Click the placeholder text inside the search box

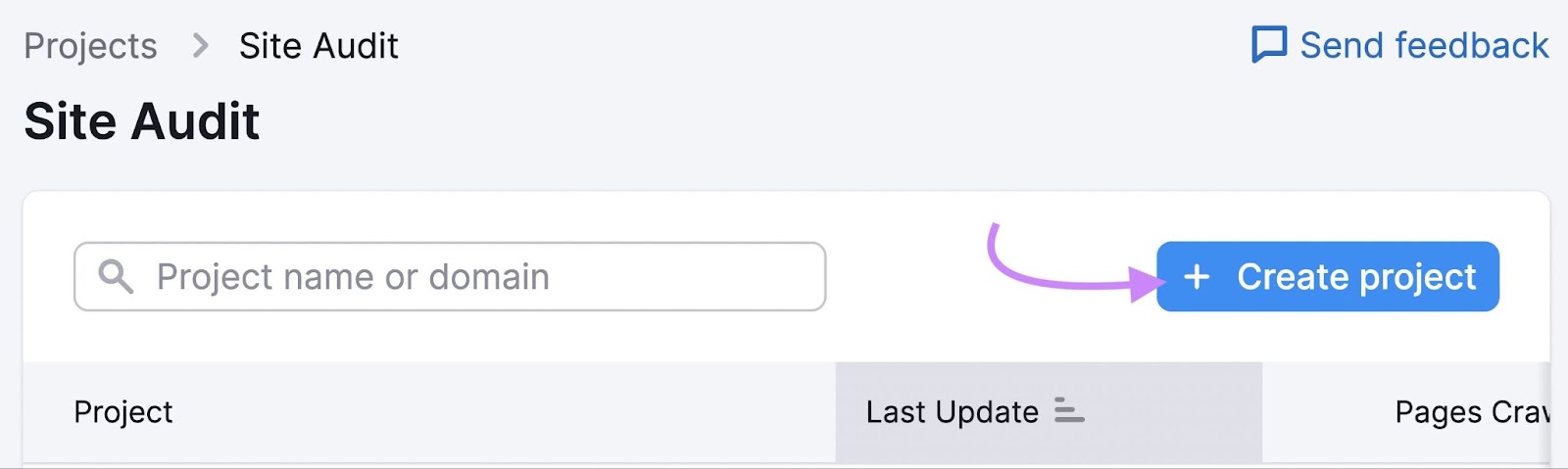click(353, 277)
